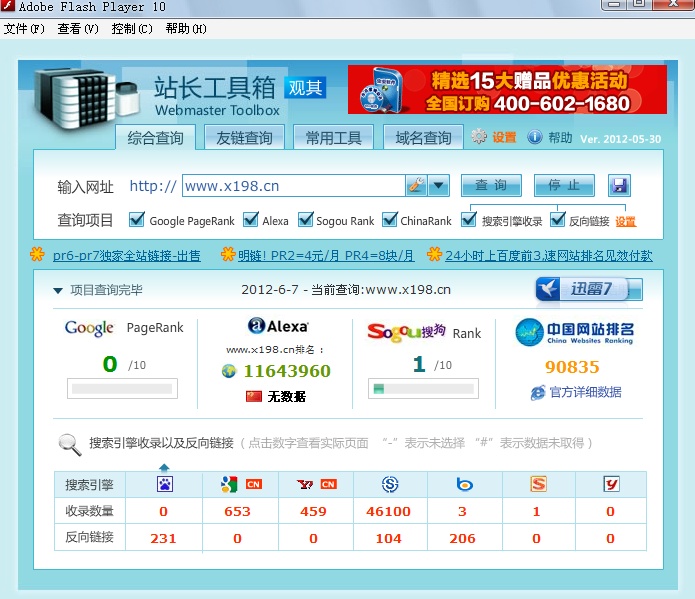Open the 查看(V) menu
Screen dimensions: 695x599
78,29
